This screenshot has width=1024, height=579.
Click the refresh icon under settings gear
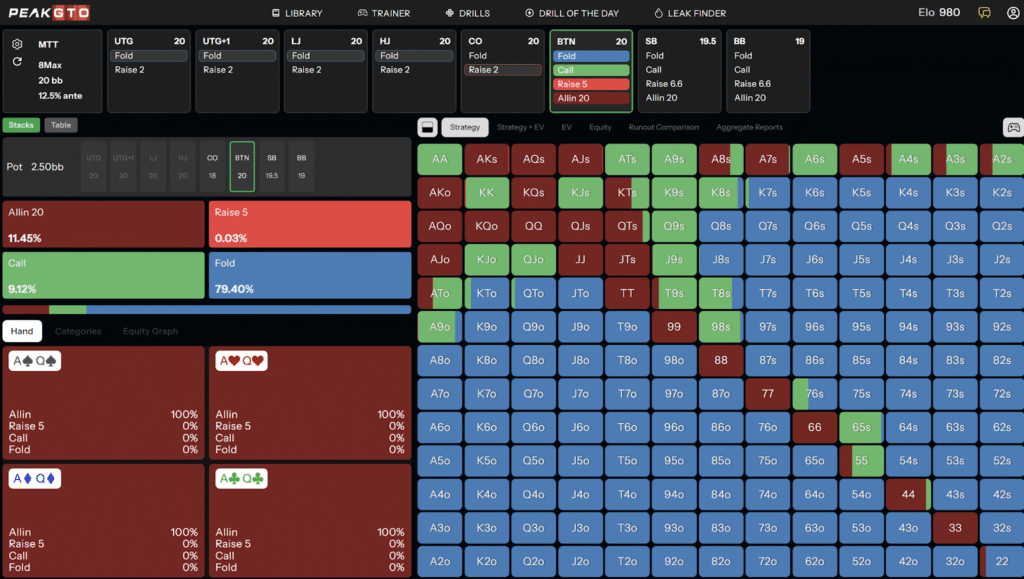pyautogui.click(x=17, y=62)
